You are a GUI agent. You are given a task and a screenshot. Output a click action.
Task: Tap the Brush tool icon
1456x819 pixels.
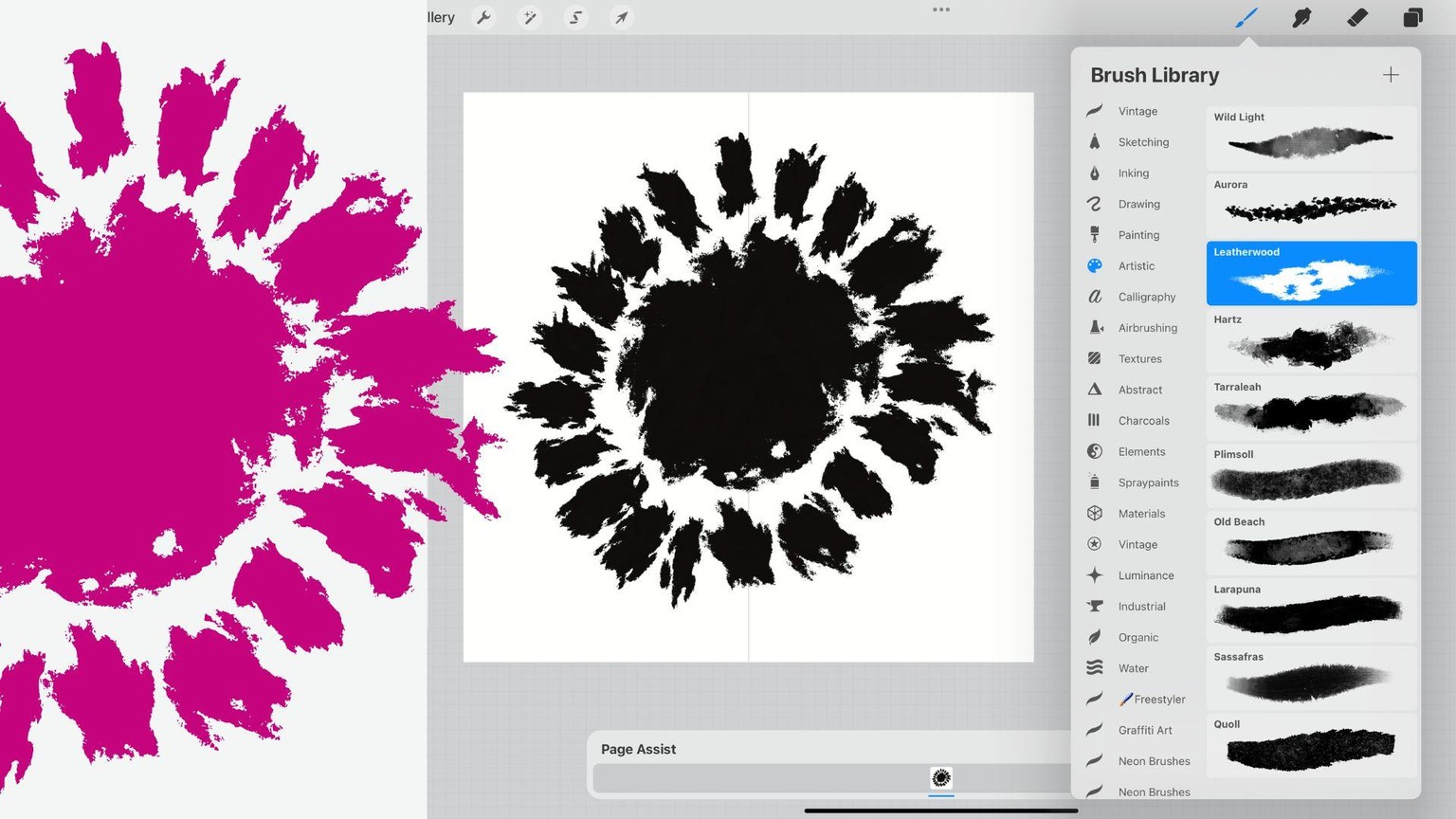(x=1246, y=17)
